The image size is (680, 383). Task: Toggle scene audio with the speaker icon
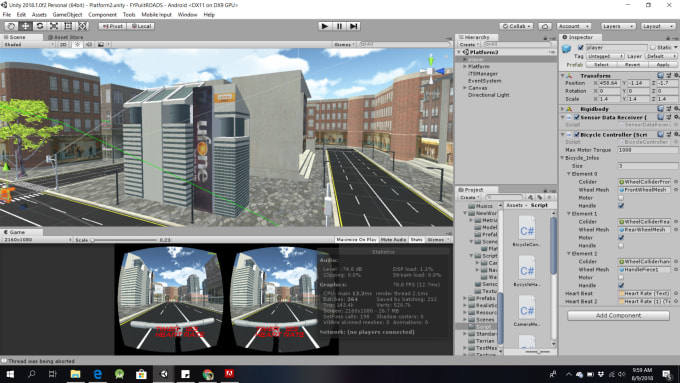(x=88, y=44)
